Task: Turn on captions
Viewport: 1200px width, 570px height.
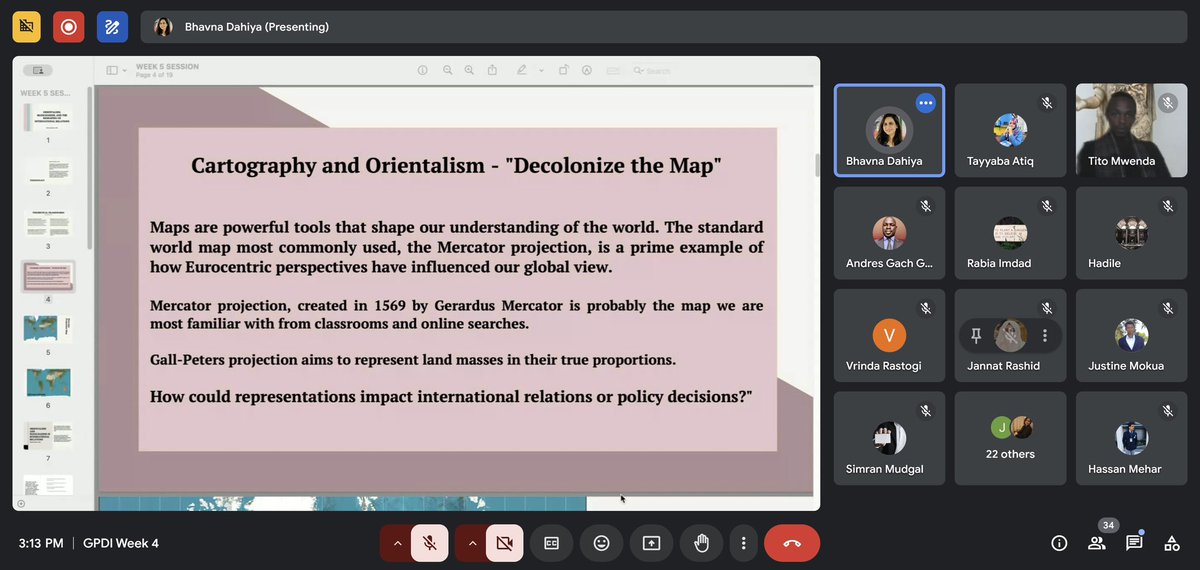Action: coord(551,543)
